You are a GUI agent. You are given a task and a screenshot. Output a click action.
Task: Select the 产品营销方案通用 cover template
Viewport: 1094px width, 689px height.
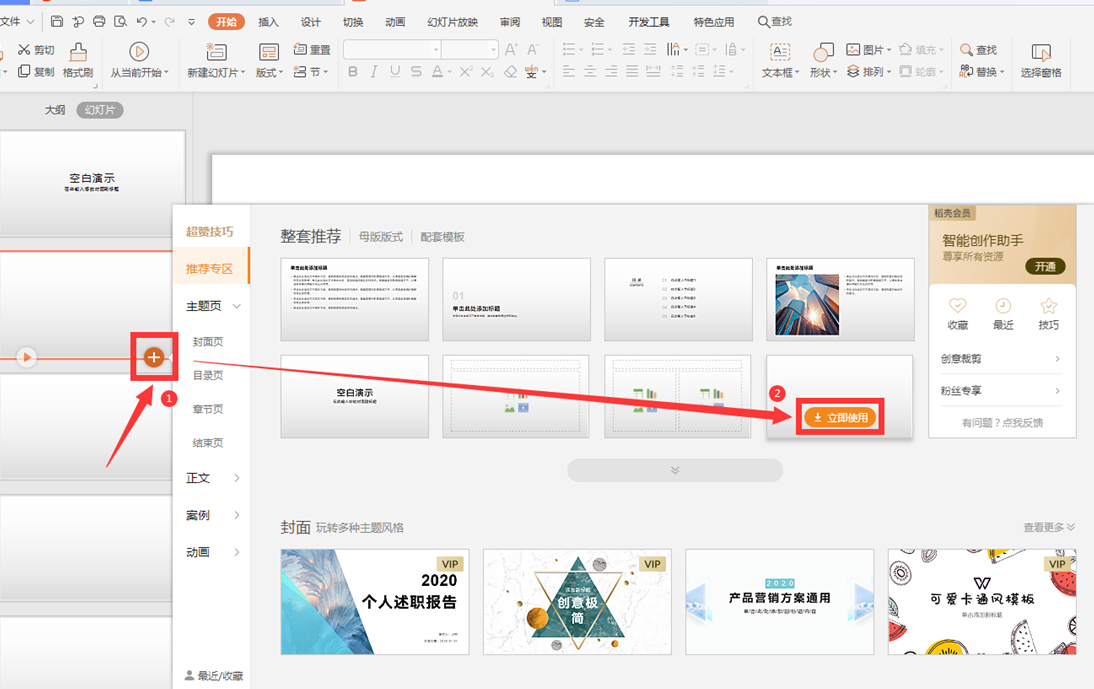pos(779,602)
